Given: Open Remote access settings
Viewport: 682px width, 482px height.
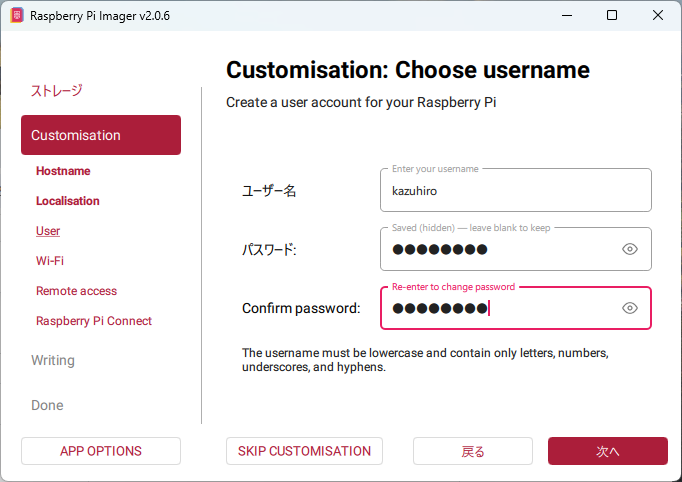Looking at the screenshot, I should pyautogui.click(x=76, y=291).
